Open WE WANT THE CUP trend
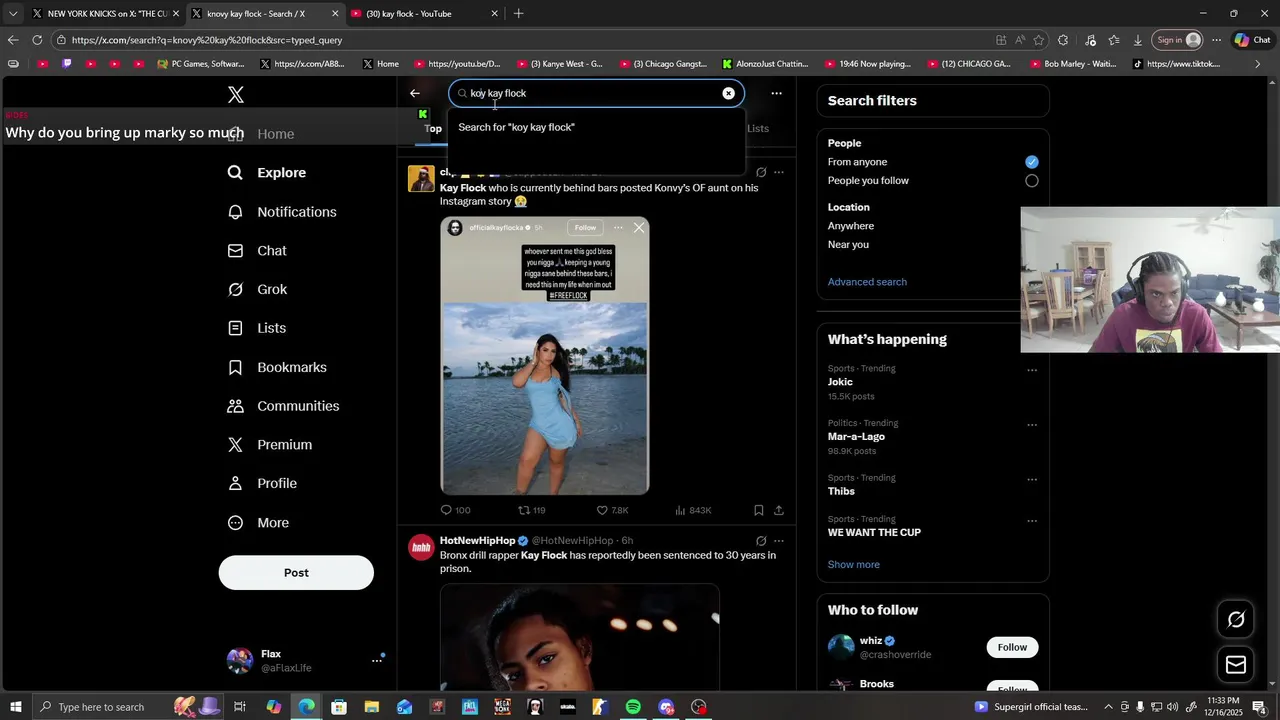 point(874,533)
